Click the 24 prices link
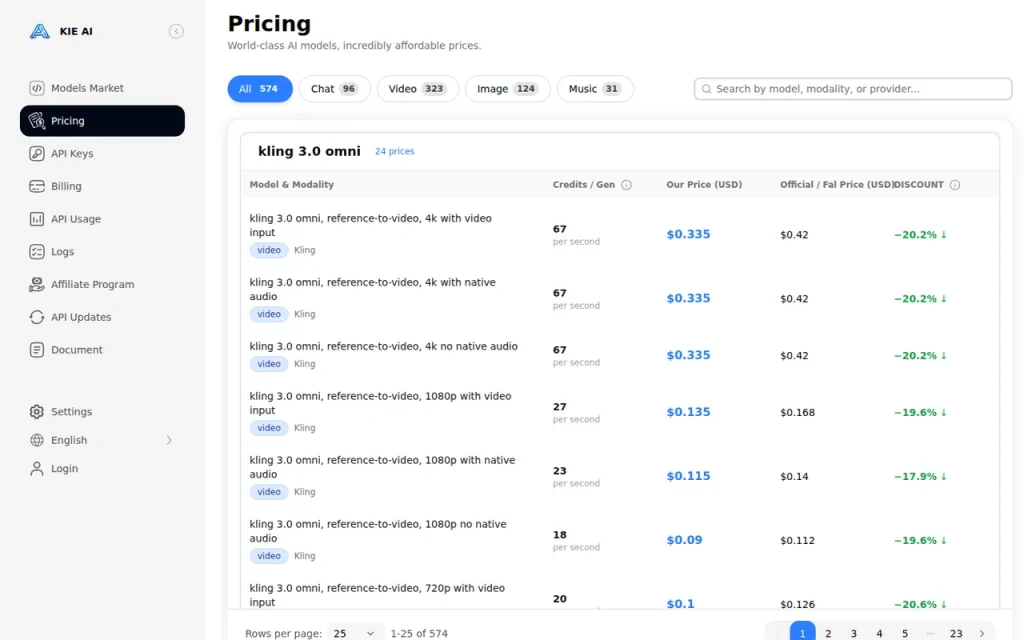The width and height of the screenshot is (1024, 640). pos(394,151)
